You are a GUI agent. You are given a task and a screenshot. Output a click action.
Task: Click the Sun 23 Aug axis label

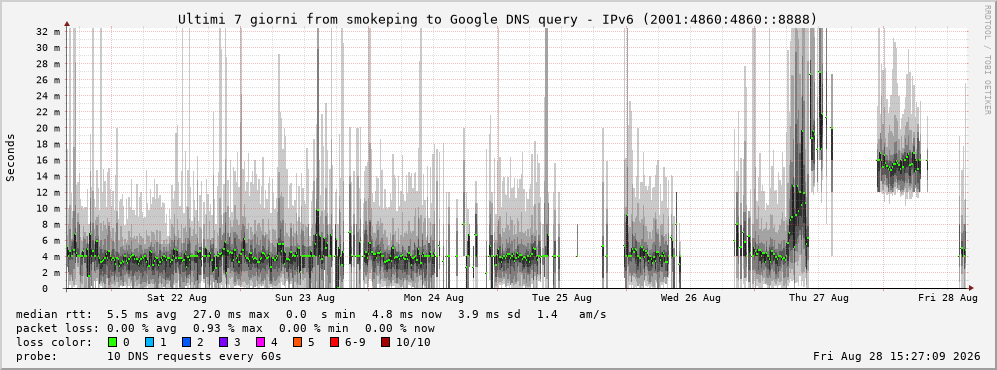305,298
